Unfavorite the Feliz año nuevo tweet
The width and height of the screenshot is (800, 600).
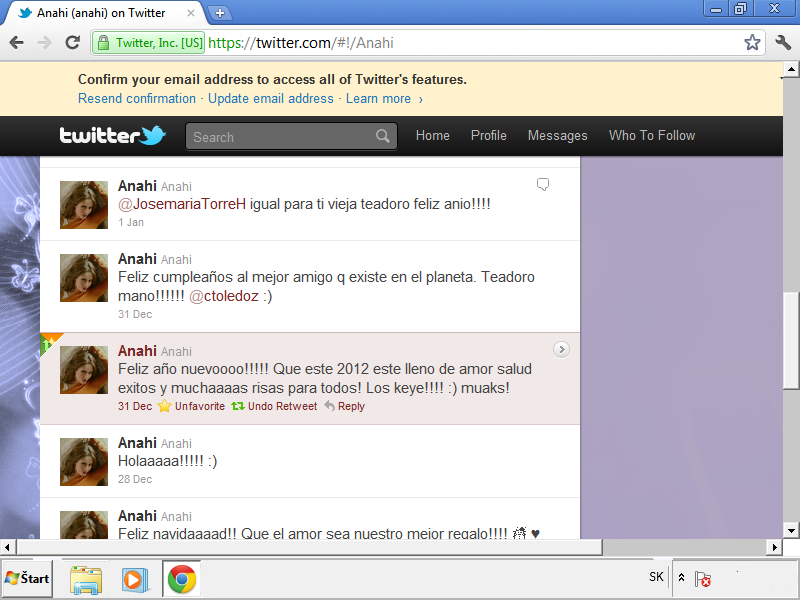pos(192,406)
